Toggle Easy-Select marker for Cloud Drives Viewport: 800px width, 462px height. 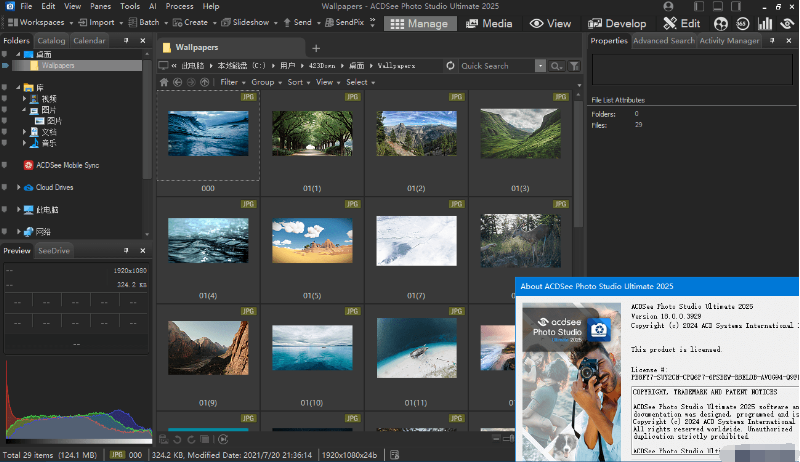[5, 187]
